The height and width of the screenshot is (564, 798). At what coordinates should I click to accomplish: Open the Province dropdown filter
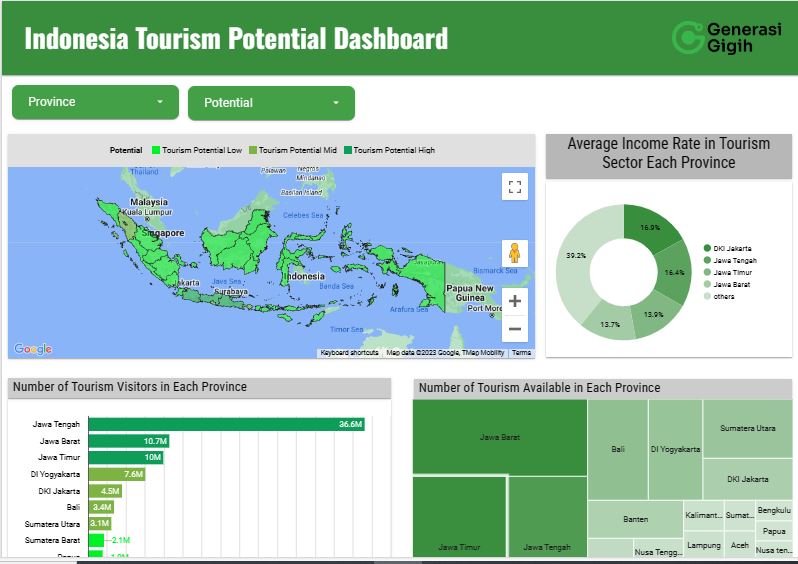95,102
